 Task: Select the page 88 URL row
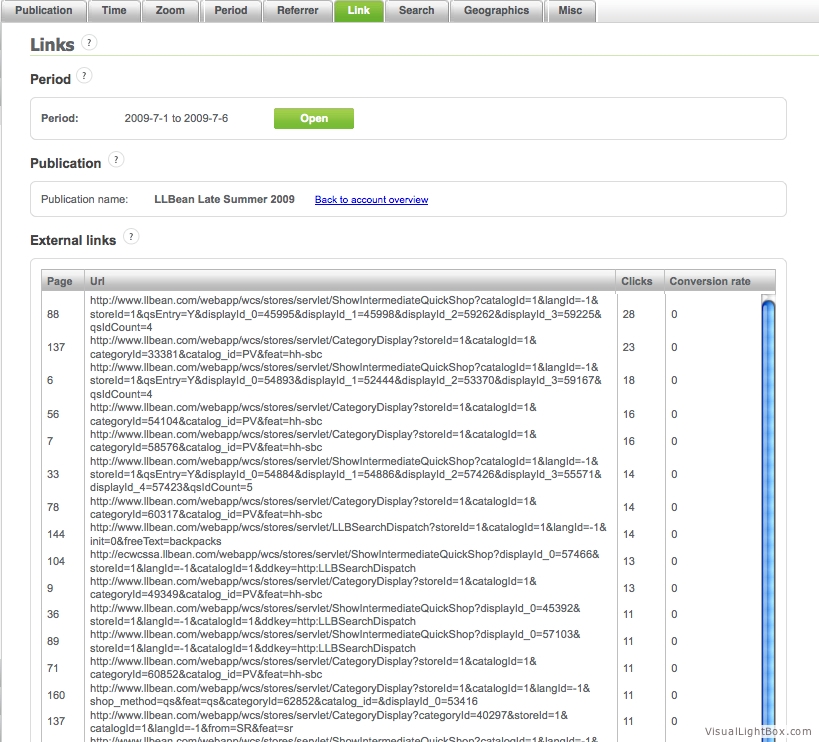(x=345, y=314)
